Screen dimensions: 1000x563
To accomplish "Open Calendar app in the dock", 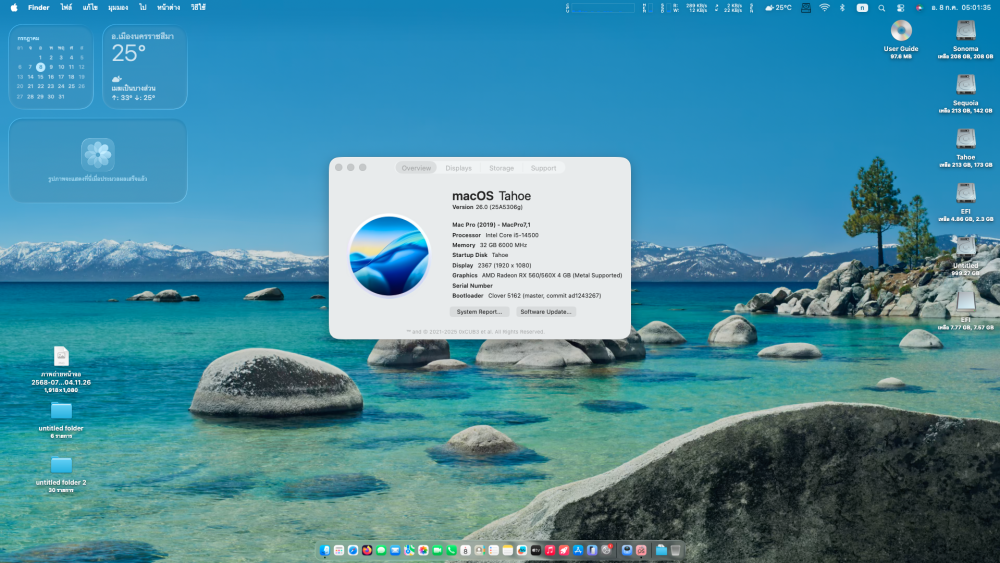I will (x=466, y=550).
